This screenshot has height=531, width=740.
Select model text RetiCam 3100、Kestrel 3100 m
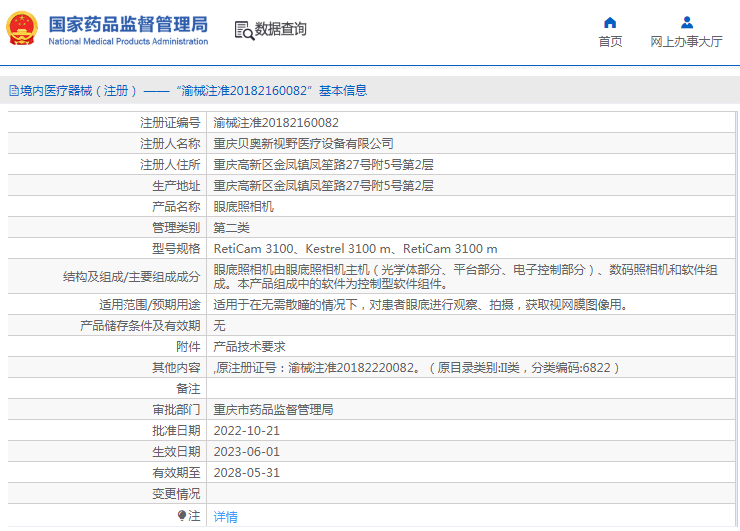pyautogui.click(x=303, y=249)
